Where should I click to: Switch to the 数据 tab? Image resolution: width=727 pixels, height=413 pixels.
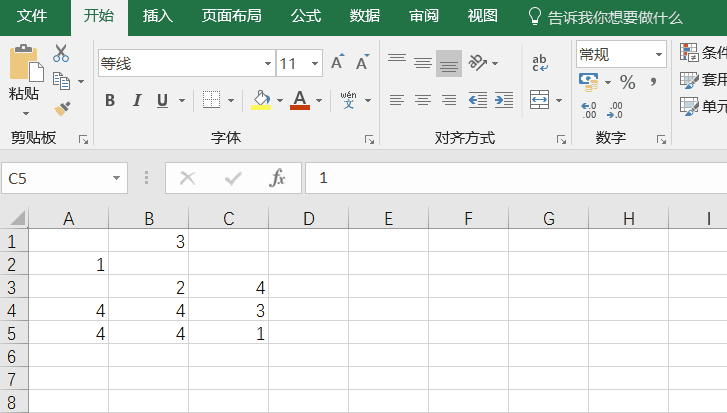(x=365, y=16)
